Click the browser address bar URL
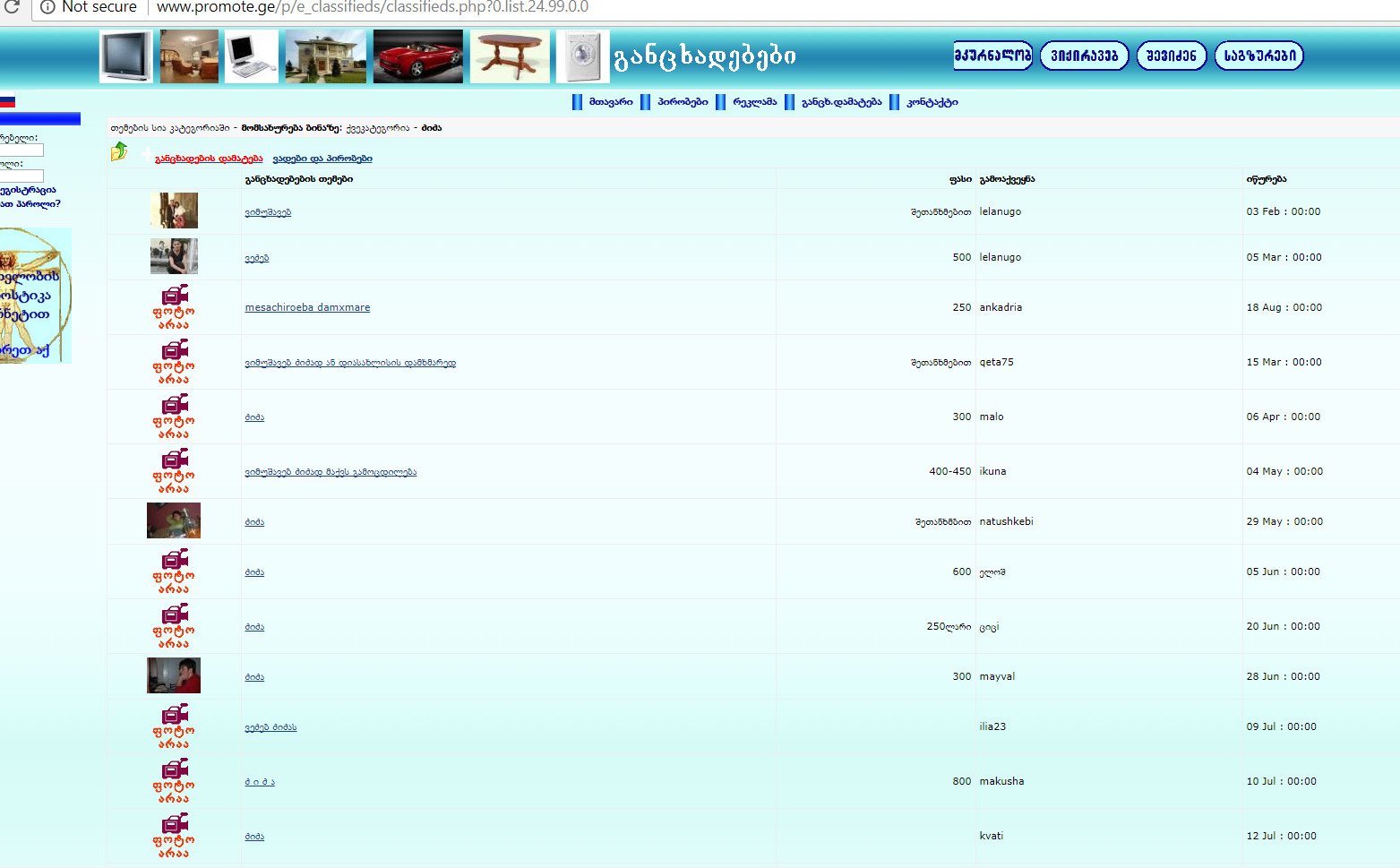Image resolution: width=1400 pixels, height=868 pixels. point(373,7)
